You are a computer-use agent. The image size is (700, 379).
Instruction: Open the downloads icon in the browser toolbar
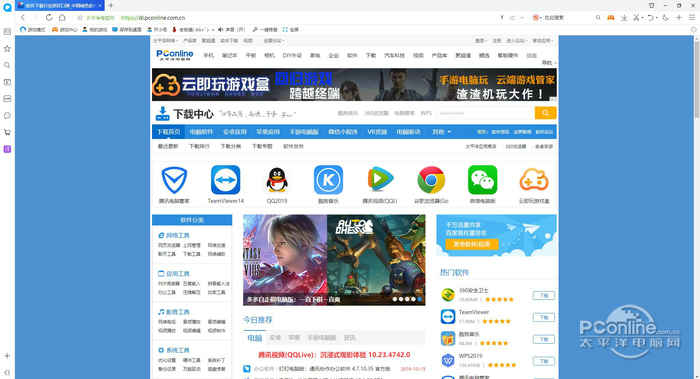(x=624, y=17)
